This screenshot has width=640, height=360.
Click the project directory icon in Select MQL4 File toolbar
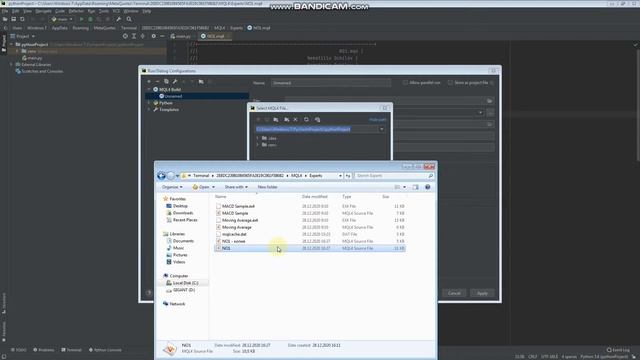276,120
